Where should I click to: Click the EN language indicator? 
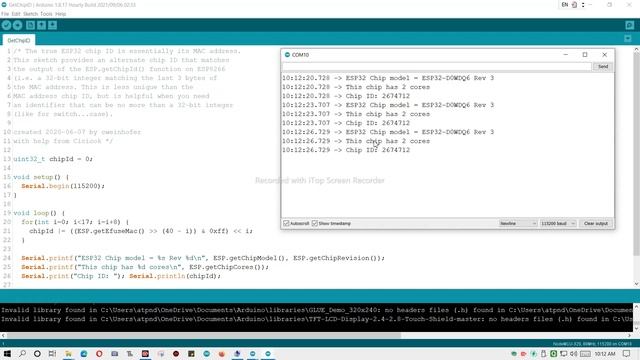pyautogui.click(x=565, y=5)
